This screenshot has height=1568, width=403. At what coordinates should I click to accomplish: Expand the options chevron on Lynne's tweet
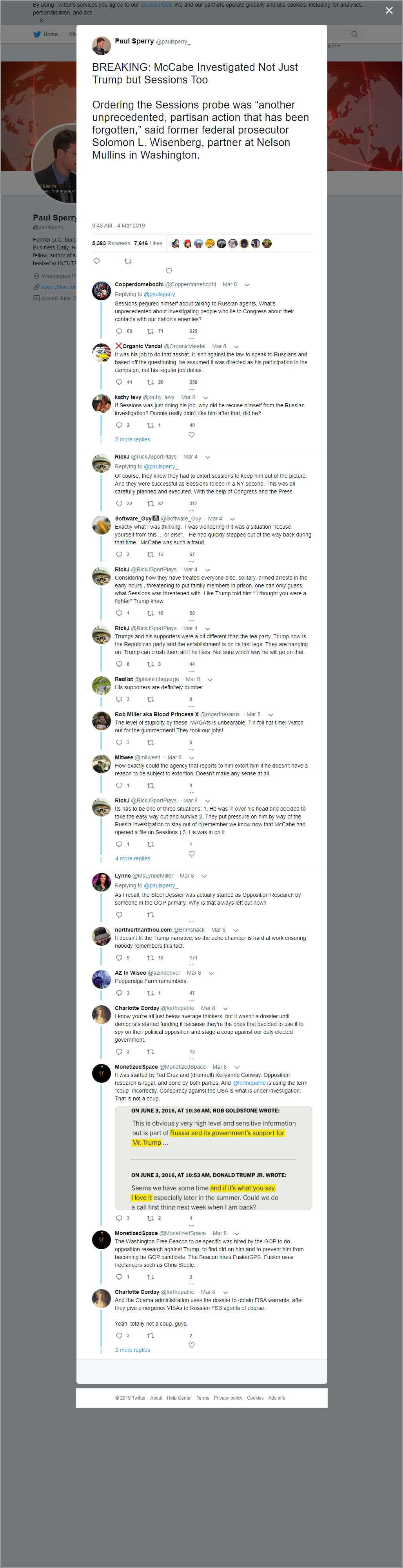tap(204, 876)
